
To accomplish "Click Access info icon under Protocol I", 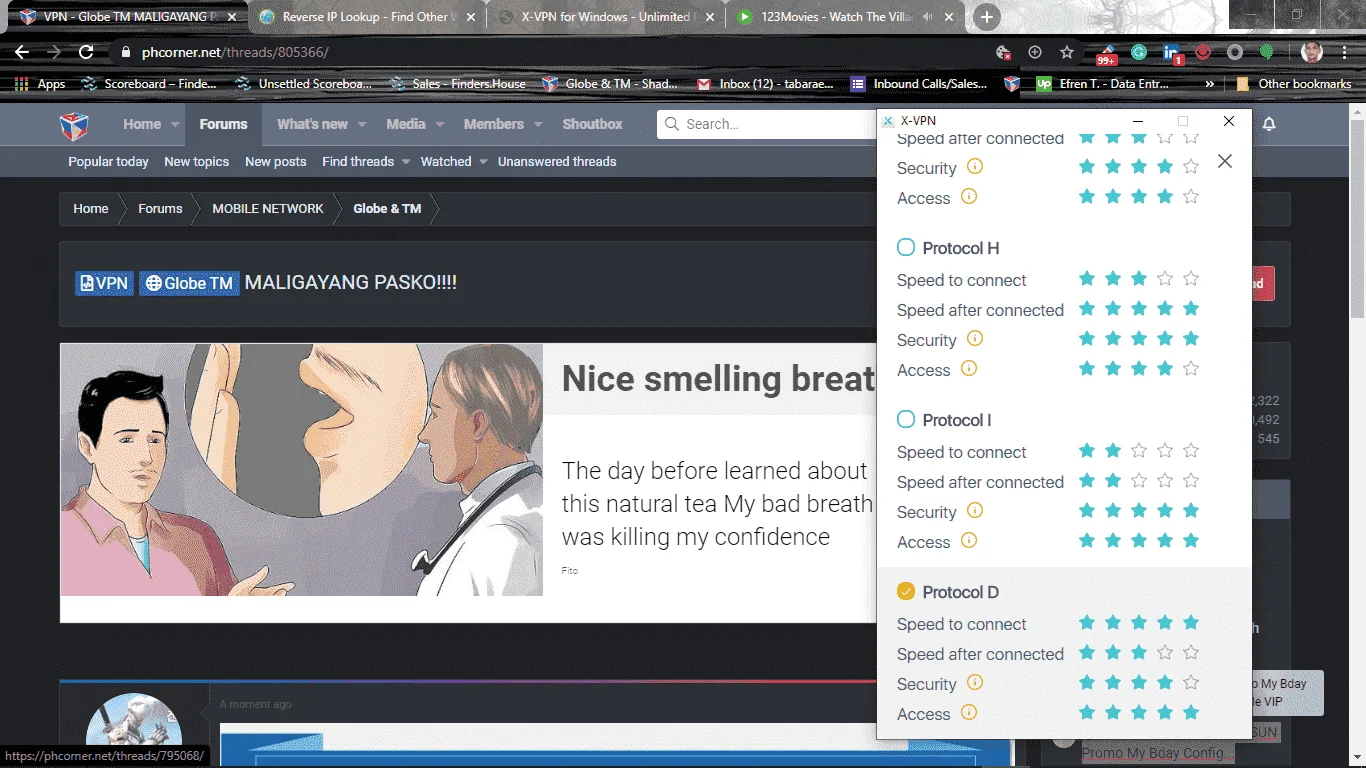I will [968, 541].
